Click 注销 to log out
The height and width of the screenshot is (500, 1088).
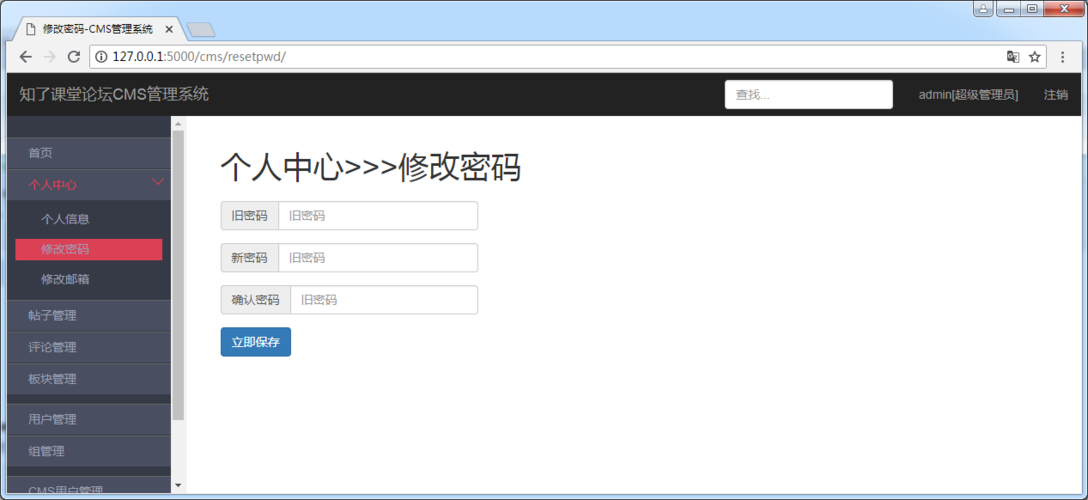pyautogui.click(x=1055, y=95)
